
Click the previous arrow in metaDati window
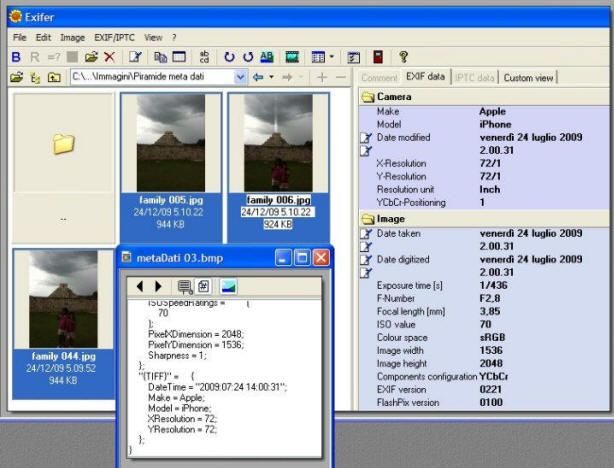[141, 287]
